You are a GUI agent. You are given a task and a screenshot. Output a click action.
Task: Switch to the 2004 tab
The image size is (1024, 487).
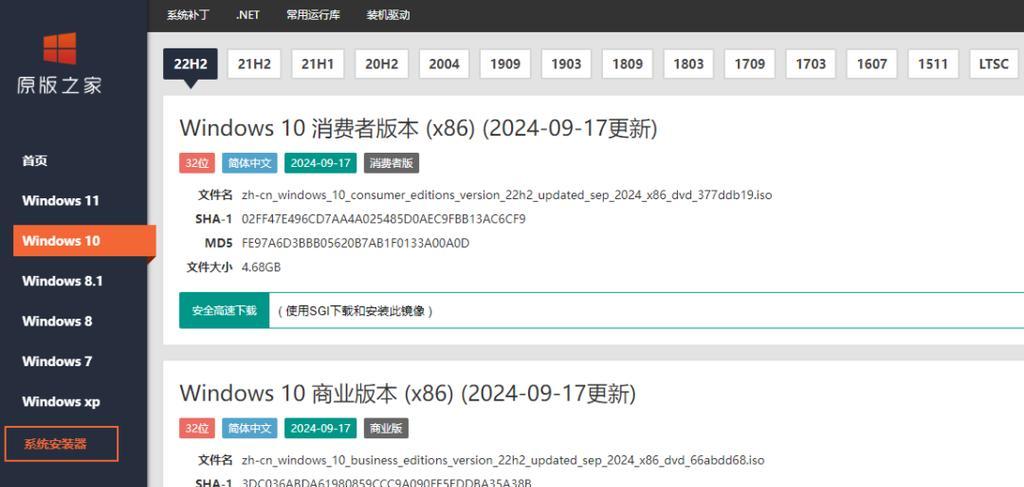[444, 64]
